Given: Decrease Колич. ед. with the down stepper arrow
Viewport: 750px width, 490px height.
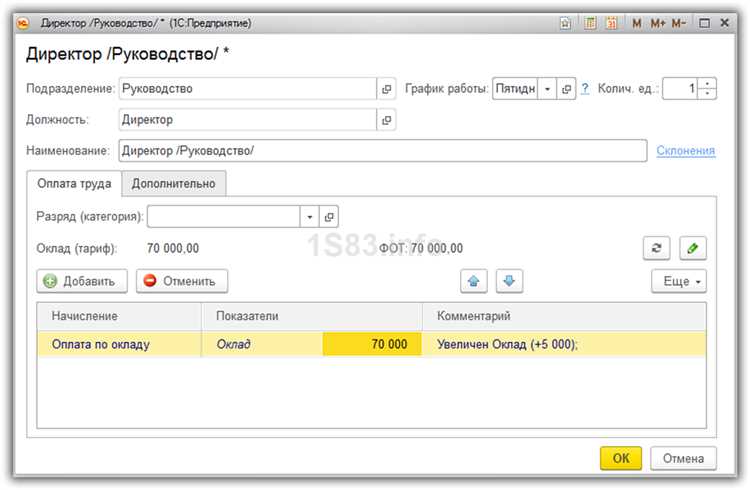Looking at the screenshot, I should (x=707, y=94).
